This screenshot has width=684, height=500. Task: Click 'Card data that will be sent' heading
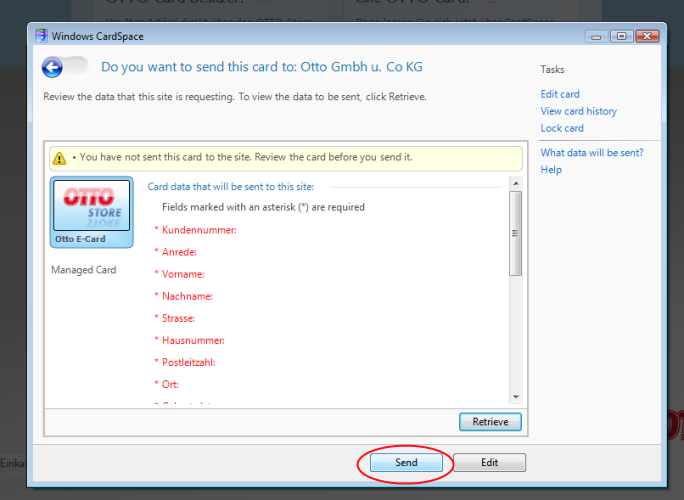pyautogui.click(x=230, y=187)
